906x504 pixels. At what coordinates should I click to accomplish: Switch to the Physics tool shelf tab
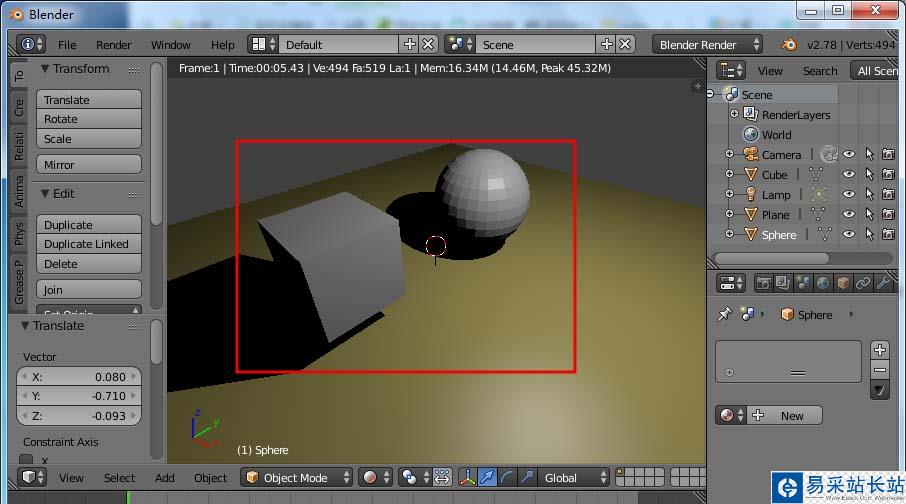tap(19, 234)
